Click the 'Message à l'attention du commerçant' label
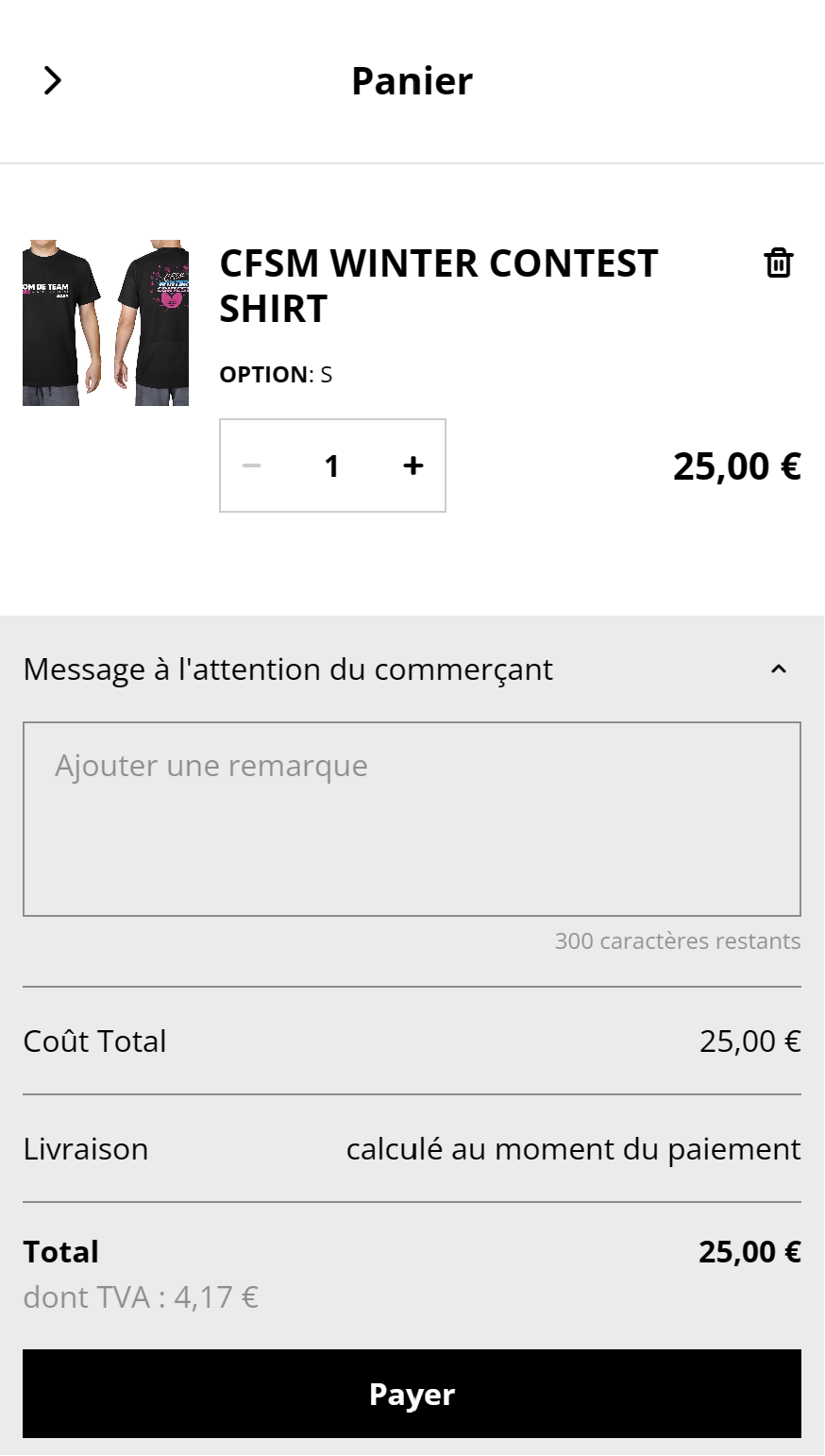 click(x=288, y=669)
